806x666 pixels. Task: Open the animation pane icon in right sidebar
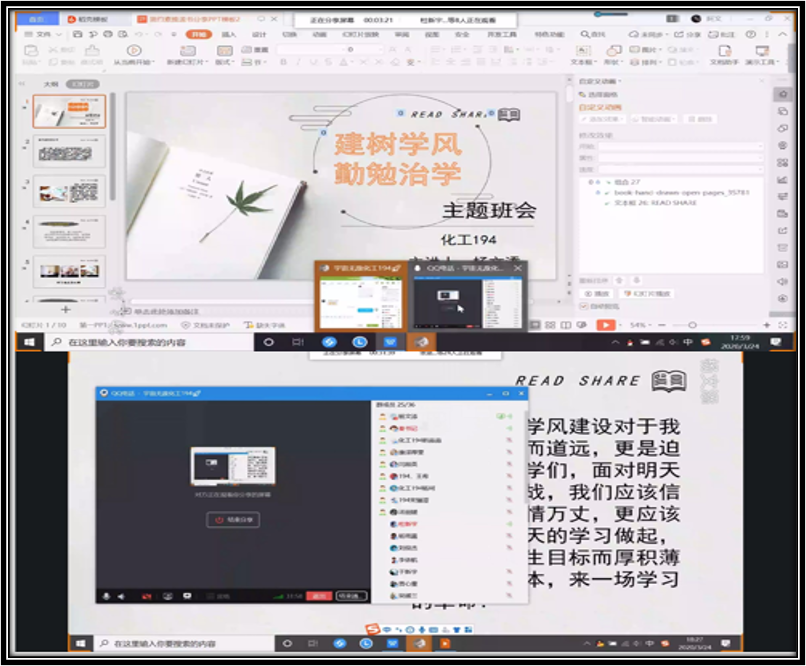[783, 94]
